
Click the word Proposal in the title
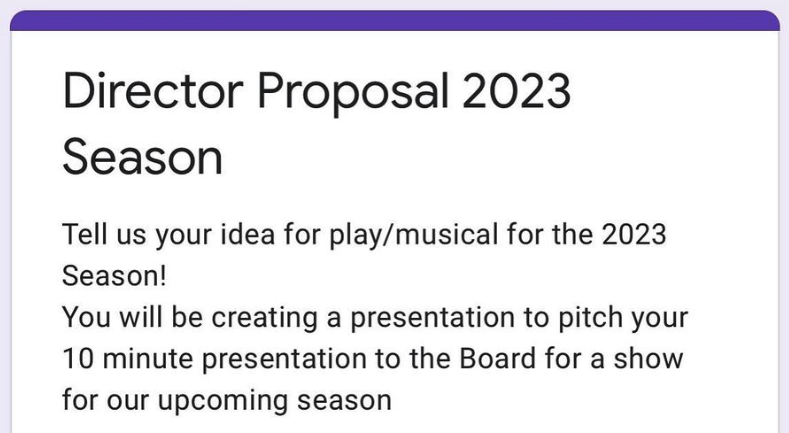tap(353, 93)
